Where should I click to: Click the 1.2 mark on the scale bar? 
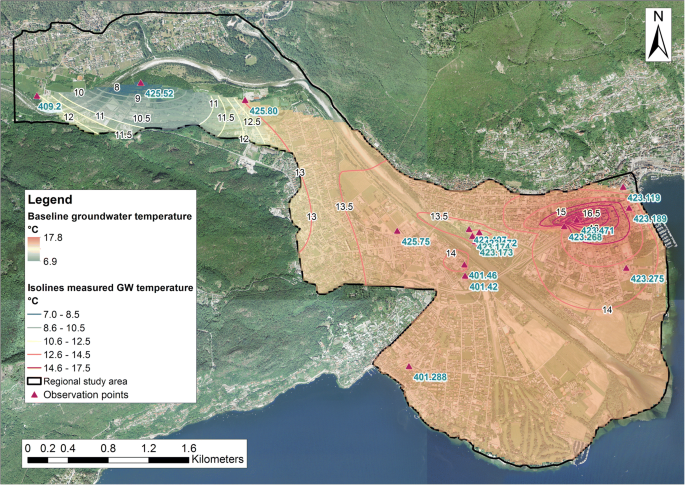coord(149,448)
